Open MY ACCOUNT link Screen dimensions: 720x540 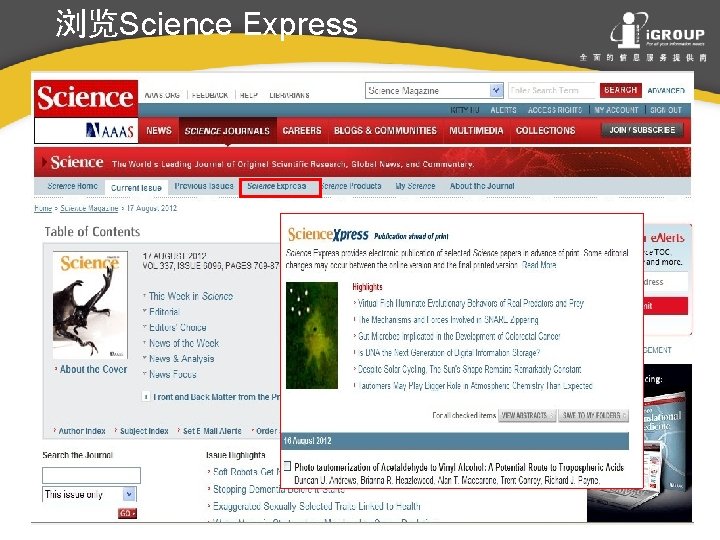coord(616,110)
